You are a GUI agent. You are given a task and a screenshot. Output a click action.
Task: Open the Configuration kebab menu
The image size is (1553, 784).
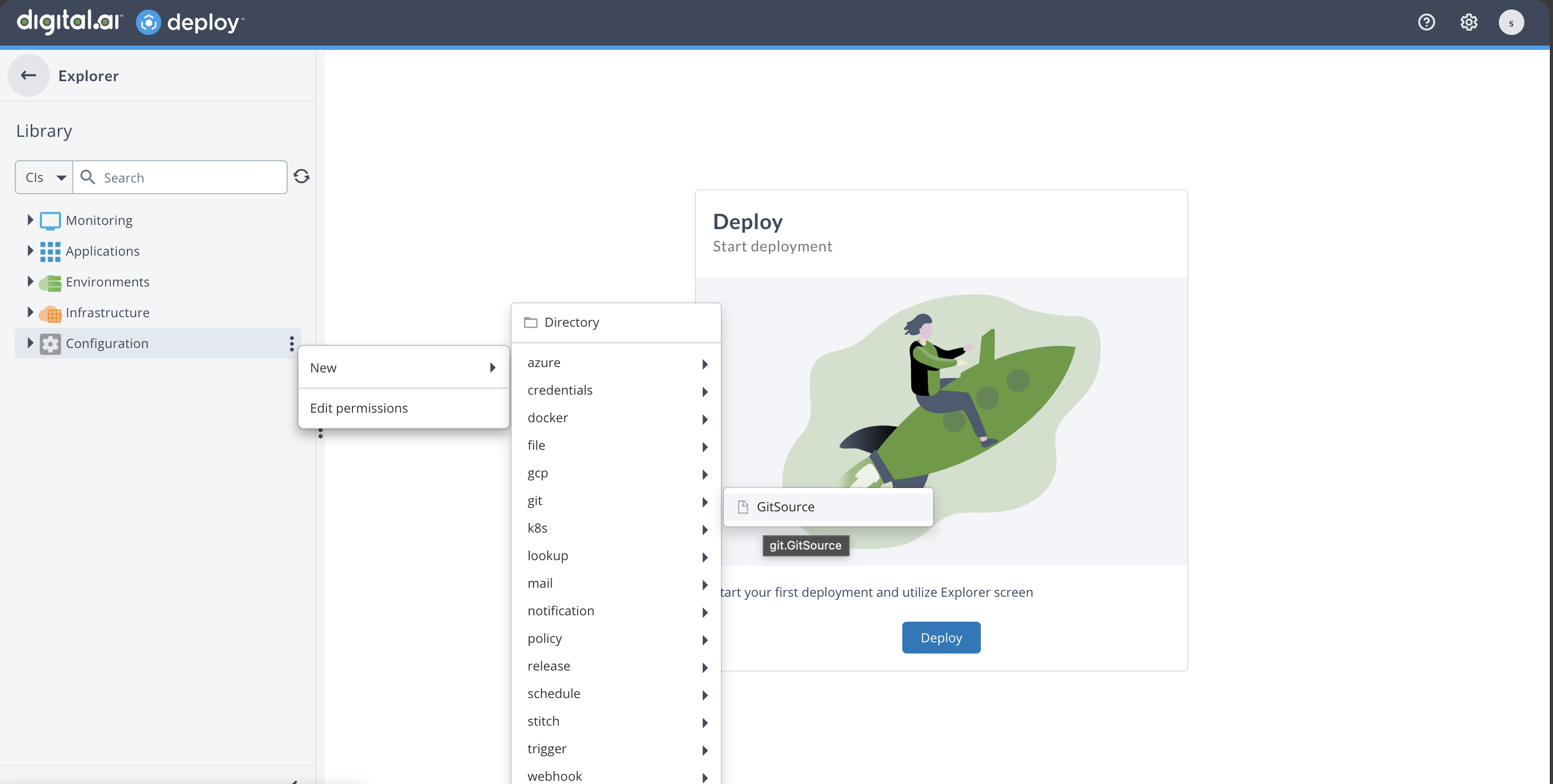point(292,344)
